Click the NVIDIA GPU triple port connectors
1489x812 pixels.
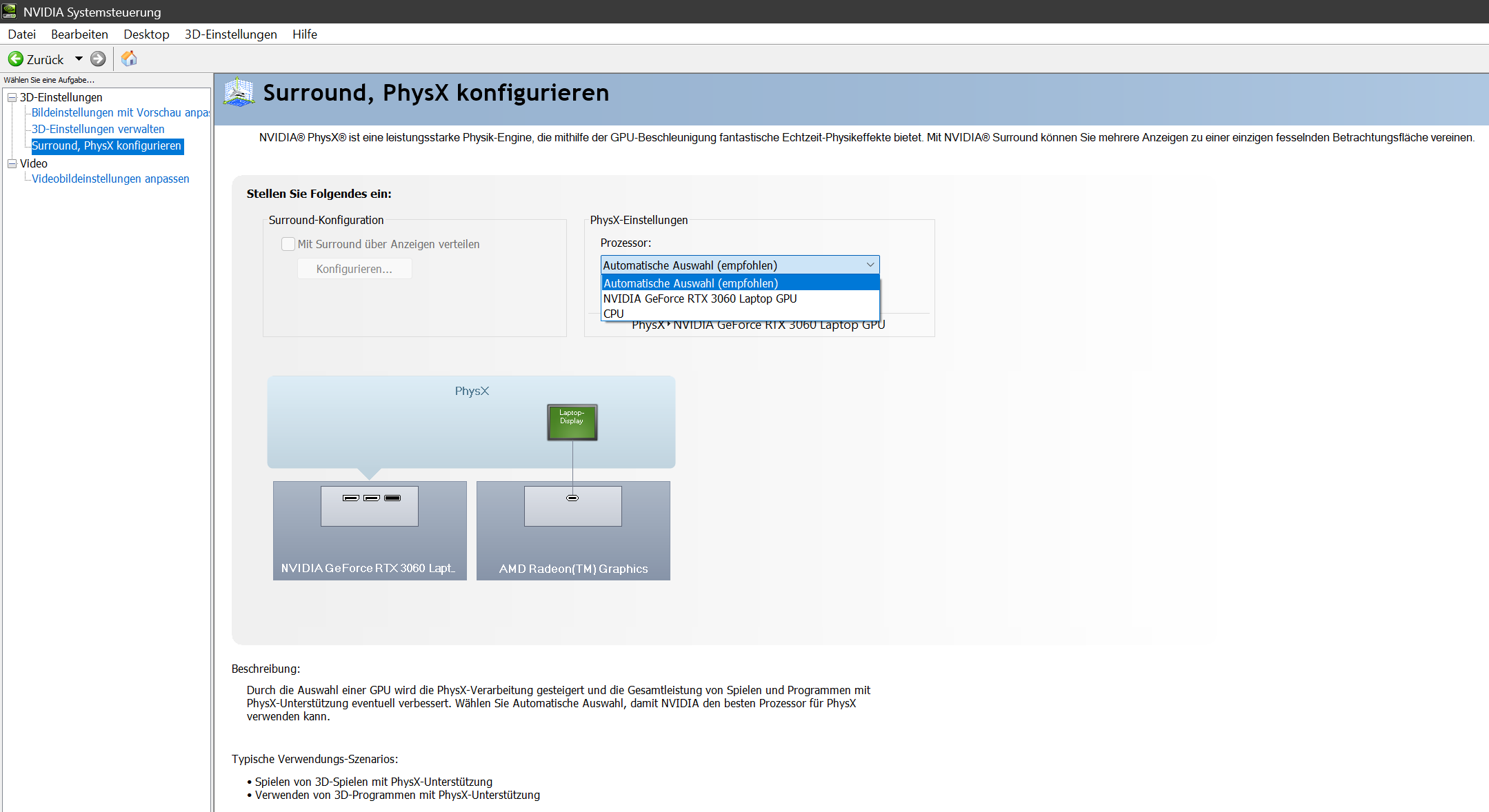(x=371, y=498)
